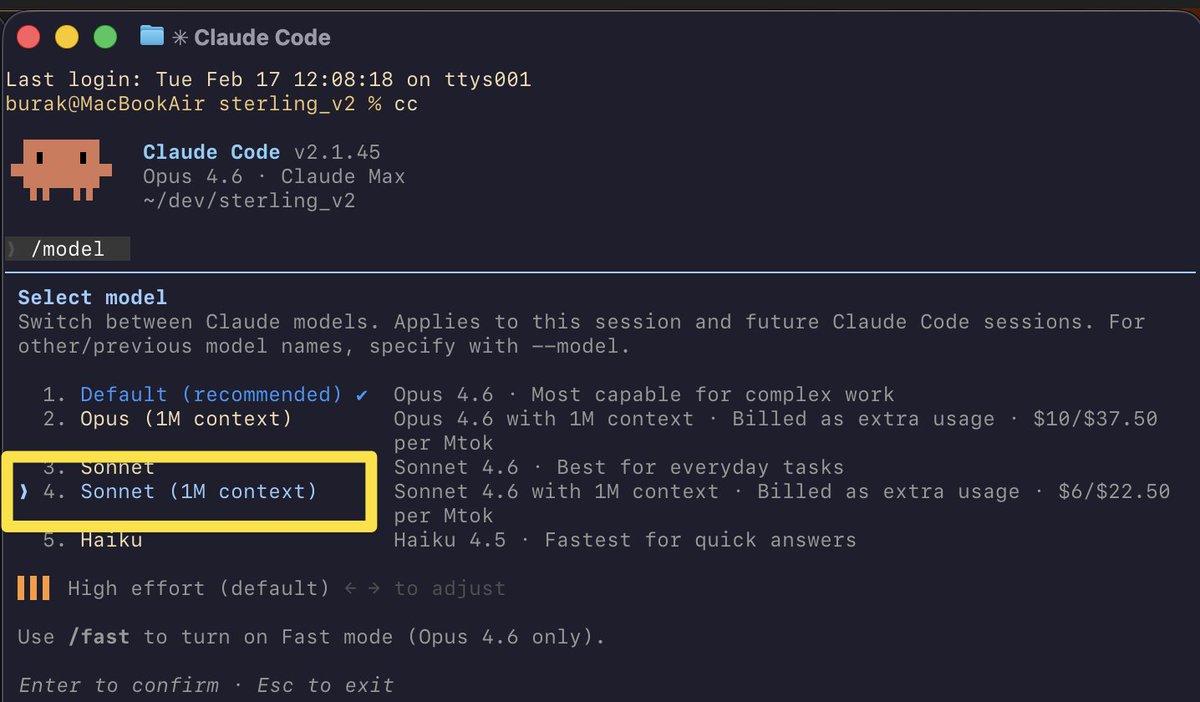
Task: Click the Select model heading
Action: 92,297
